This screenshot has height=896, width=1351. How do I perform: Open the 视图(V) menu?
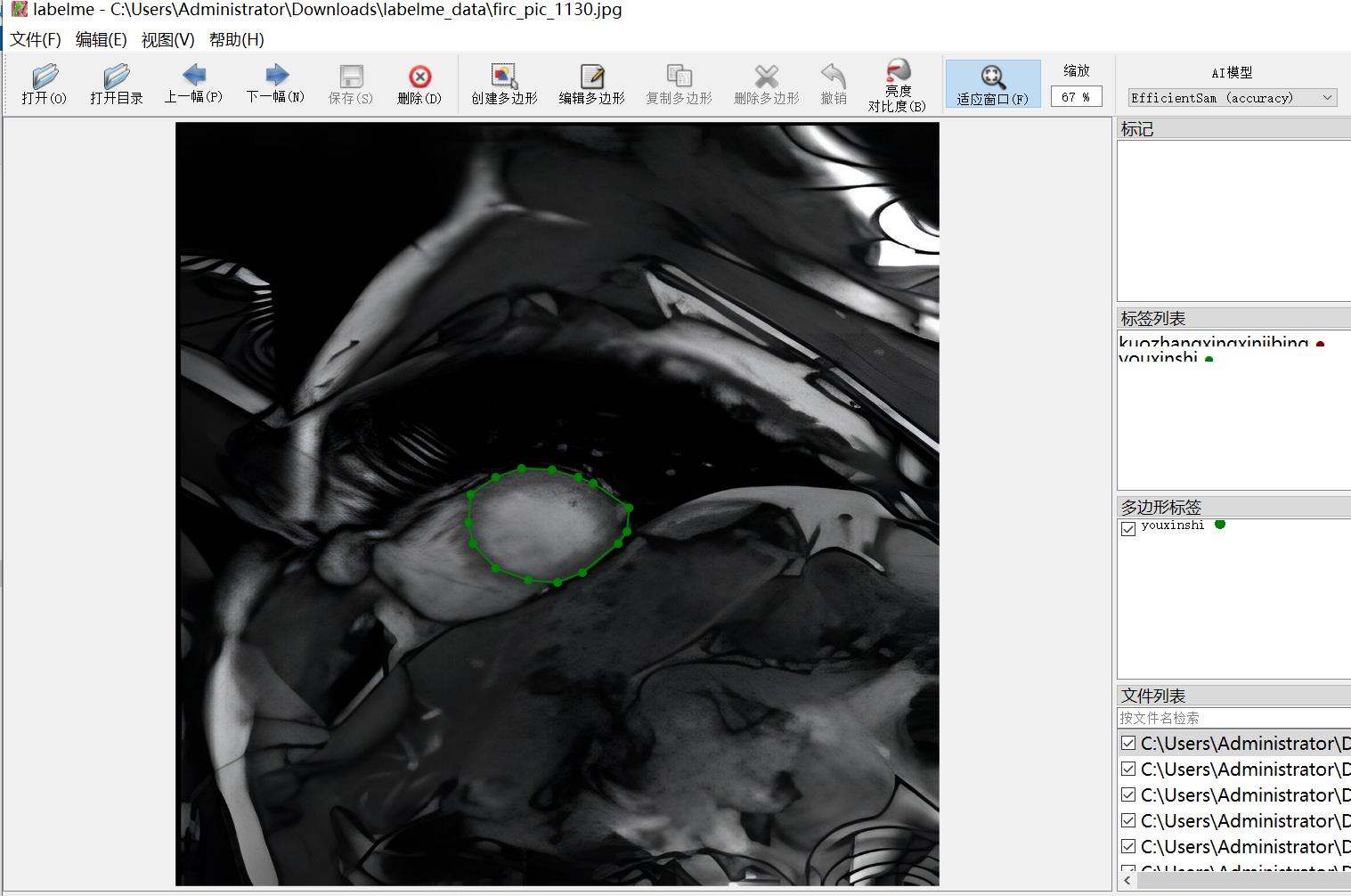click(x=168, y=40)
